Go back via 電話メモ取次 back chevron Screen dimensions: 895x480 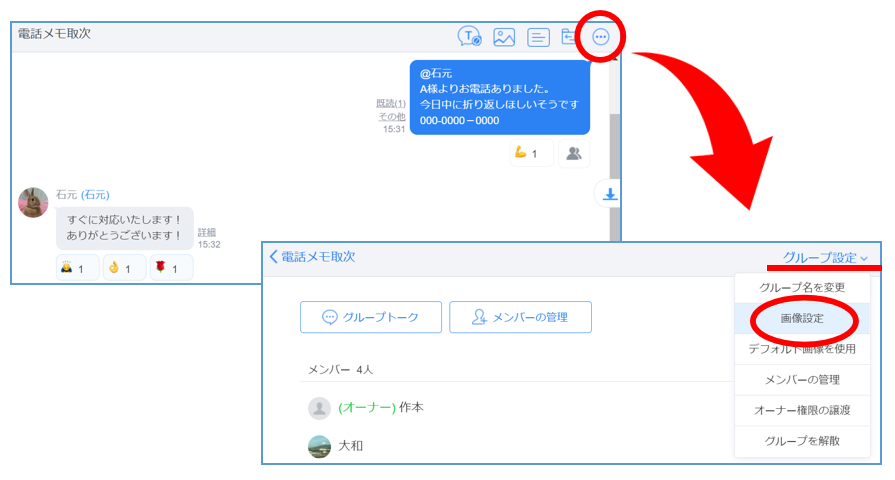pos(273,256)
